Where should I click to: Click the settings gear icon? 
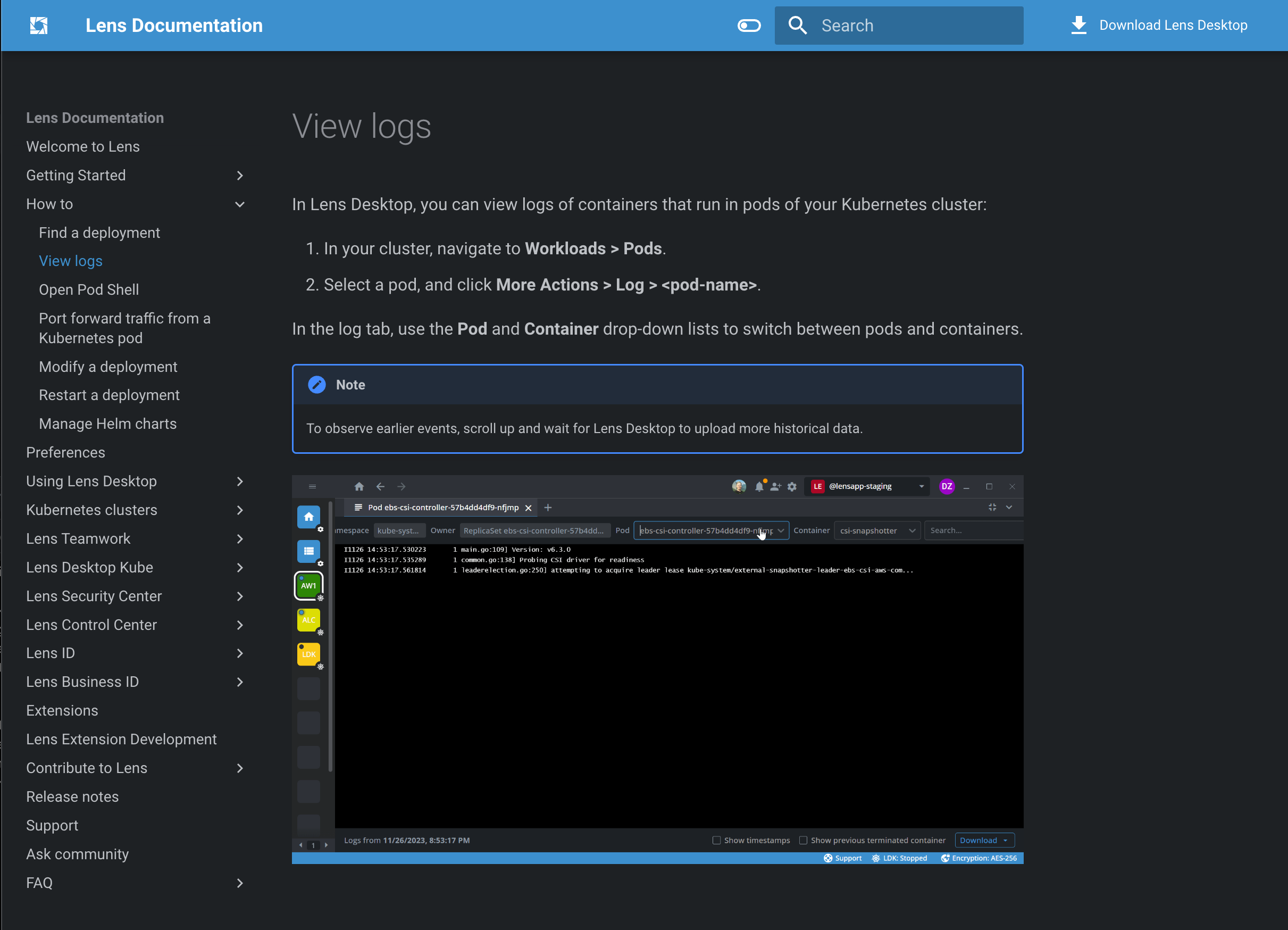[x=792, y=486]
